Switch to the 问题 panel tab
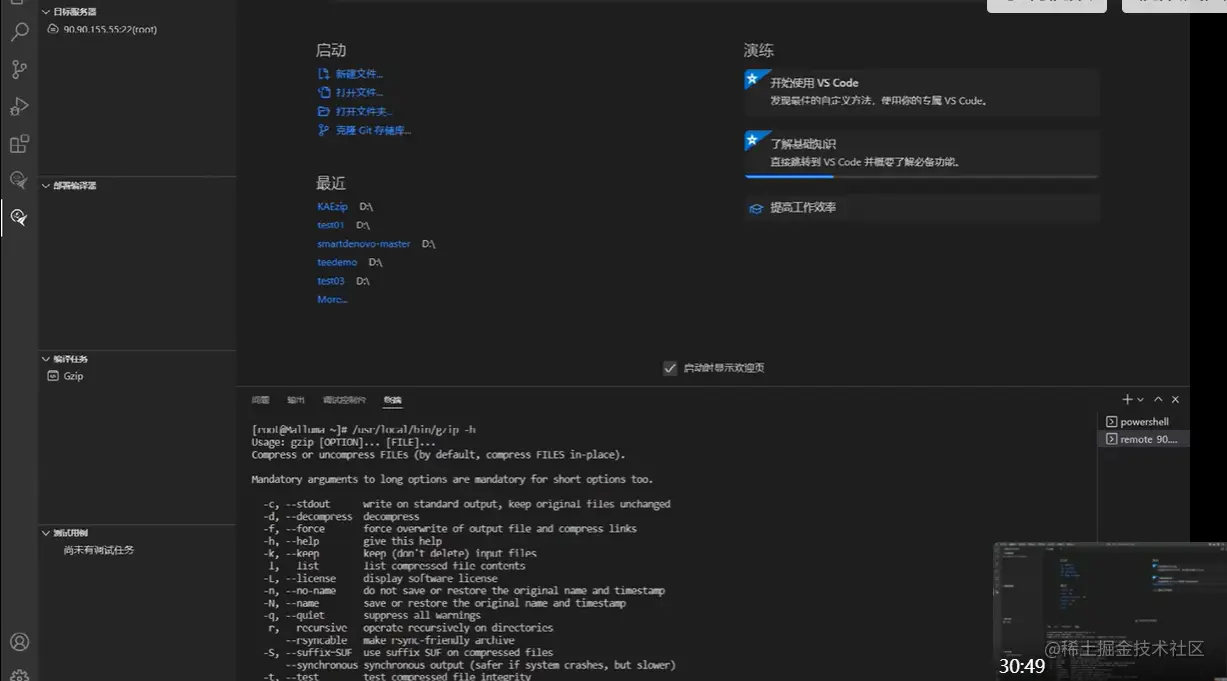 coord(261,400)
